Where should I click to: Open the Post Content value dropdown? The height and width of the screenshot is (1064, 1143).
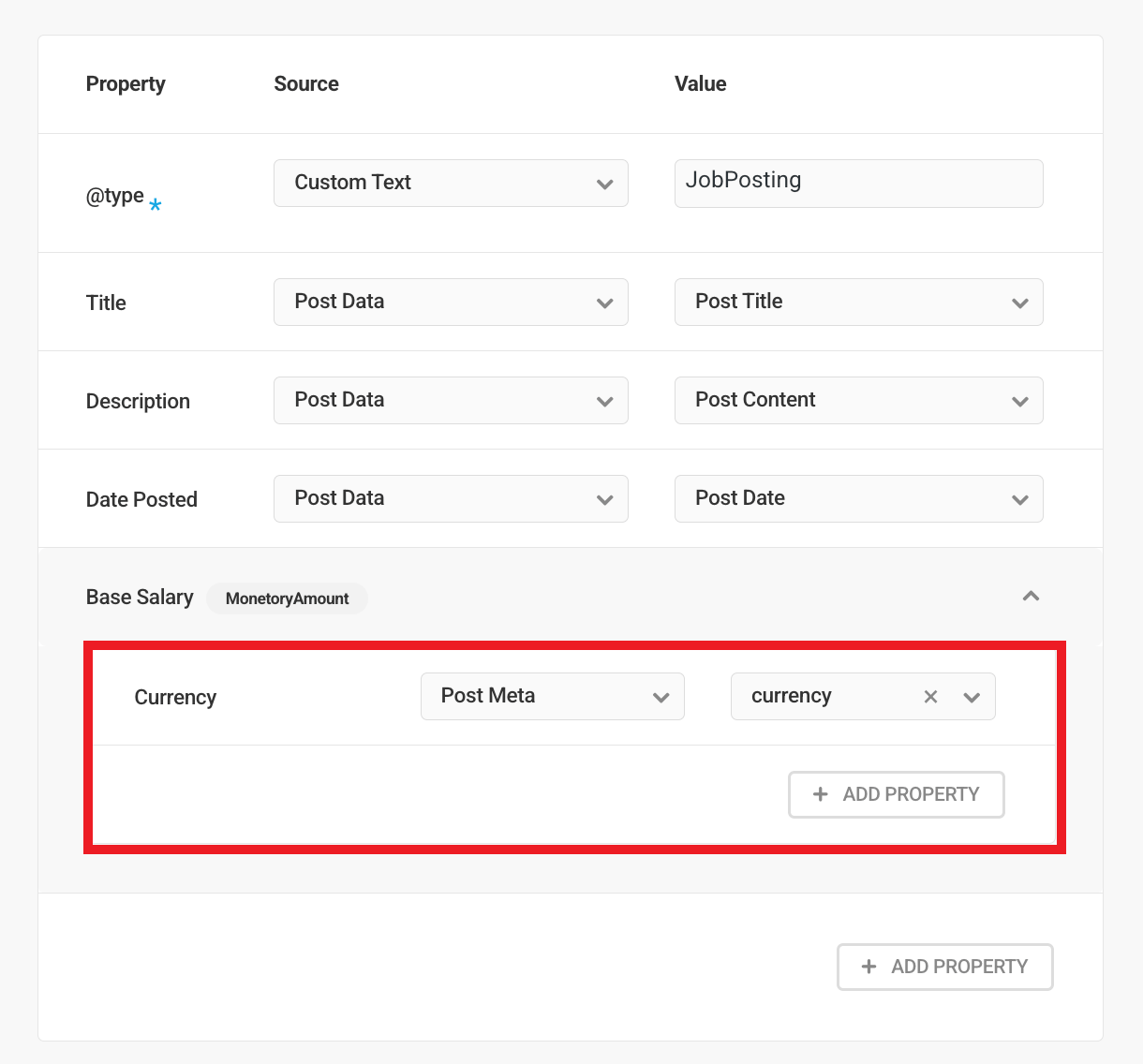click(x=858, y=400)
